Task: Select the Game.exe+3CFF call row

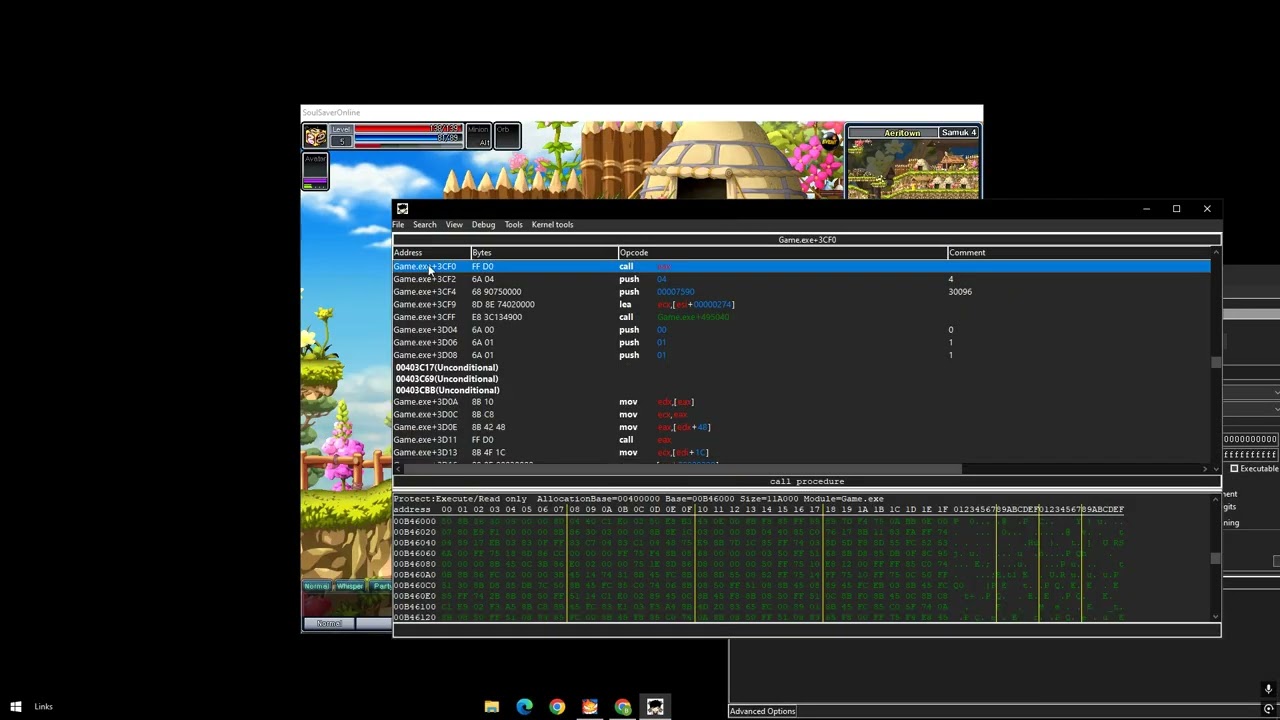Action: click(801, 317)
